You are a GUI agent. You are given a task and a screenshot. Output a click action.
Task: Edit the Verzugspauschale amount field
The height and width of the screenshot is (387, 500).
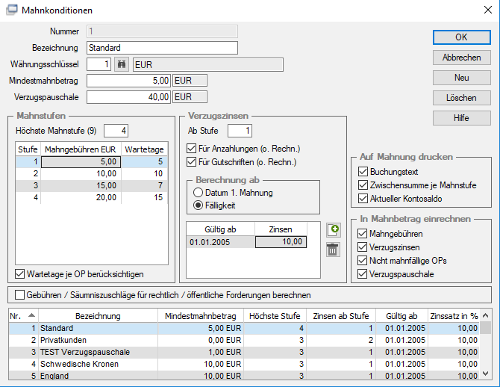(129, 97)
